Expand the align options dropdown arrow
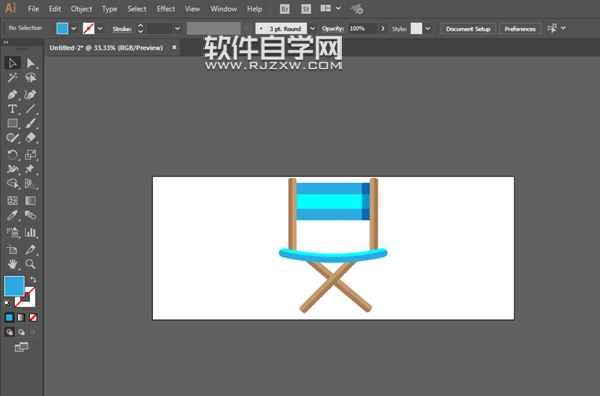The image size is (600, 396). pos(563,28)
